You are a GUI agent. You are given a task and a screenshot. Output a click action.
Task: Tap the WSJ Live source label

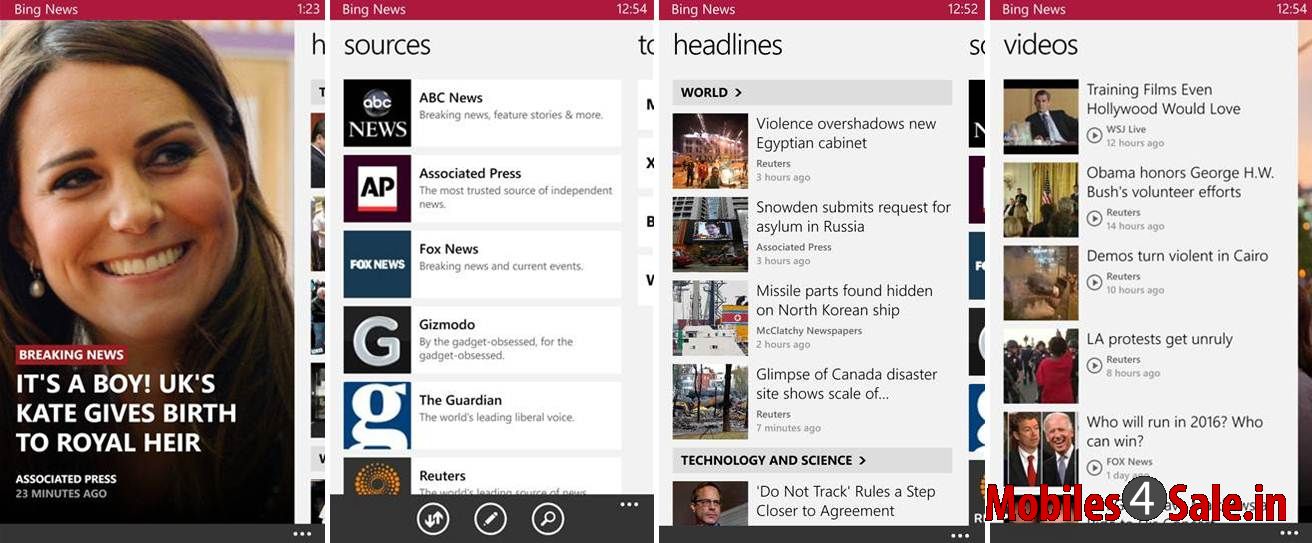(x=1126, y=129)
